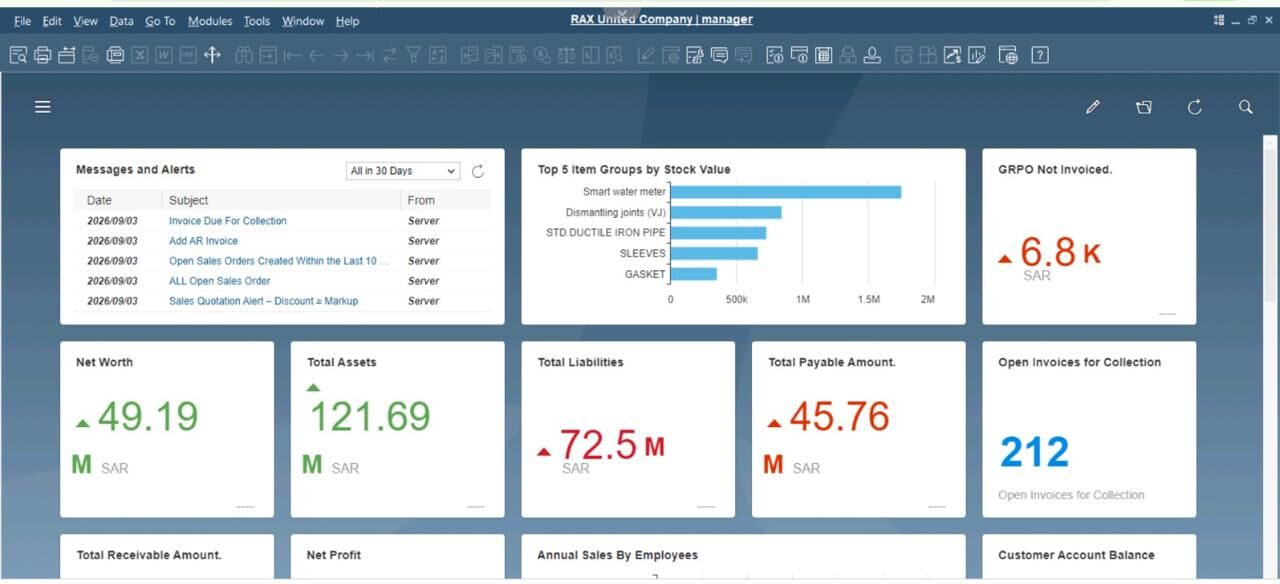The width and height of the screenshot is (1280, 584).
Task: Open the hamburger menu on dashboard
Action: (x=43, y=107)
